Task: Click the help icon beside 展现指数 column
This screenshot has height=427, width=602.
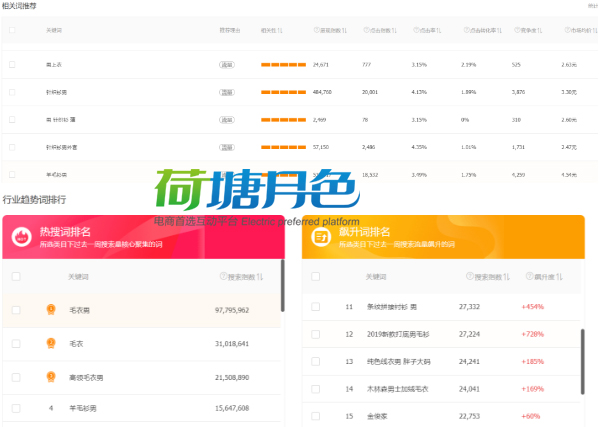Action: coord(316,30)
